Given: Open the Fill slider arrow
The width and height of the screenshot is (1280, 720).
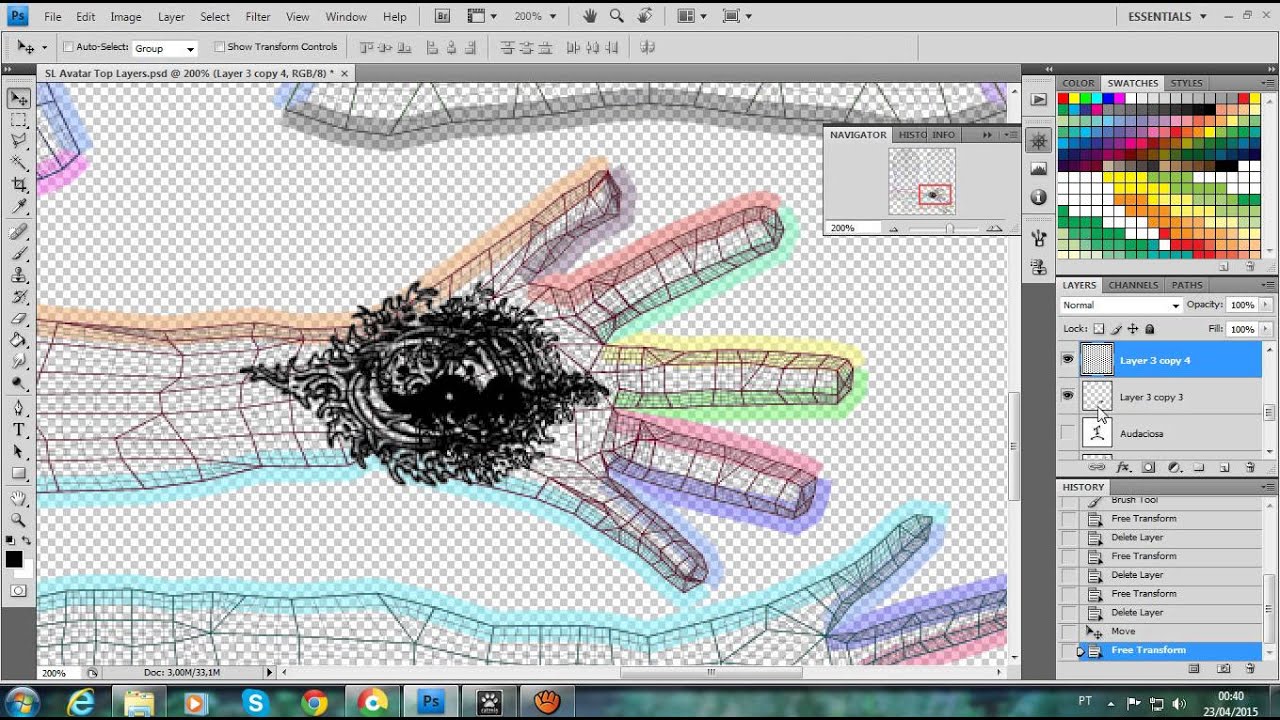Looking at the screenshot, I should tap(1267, 329).
